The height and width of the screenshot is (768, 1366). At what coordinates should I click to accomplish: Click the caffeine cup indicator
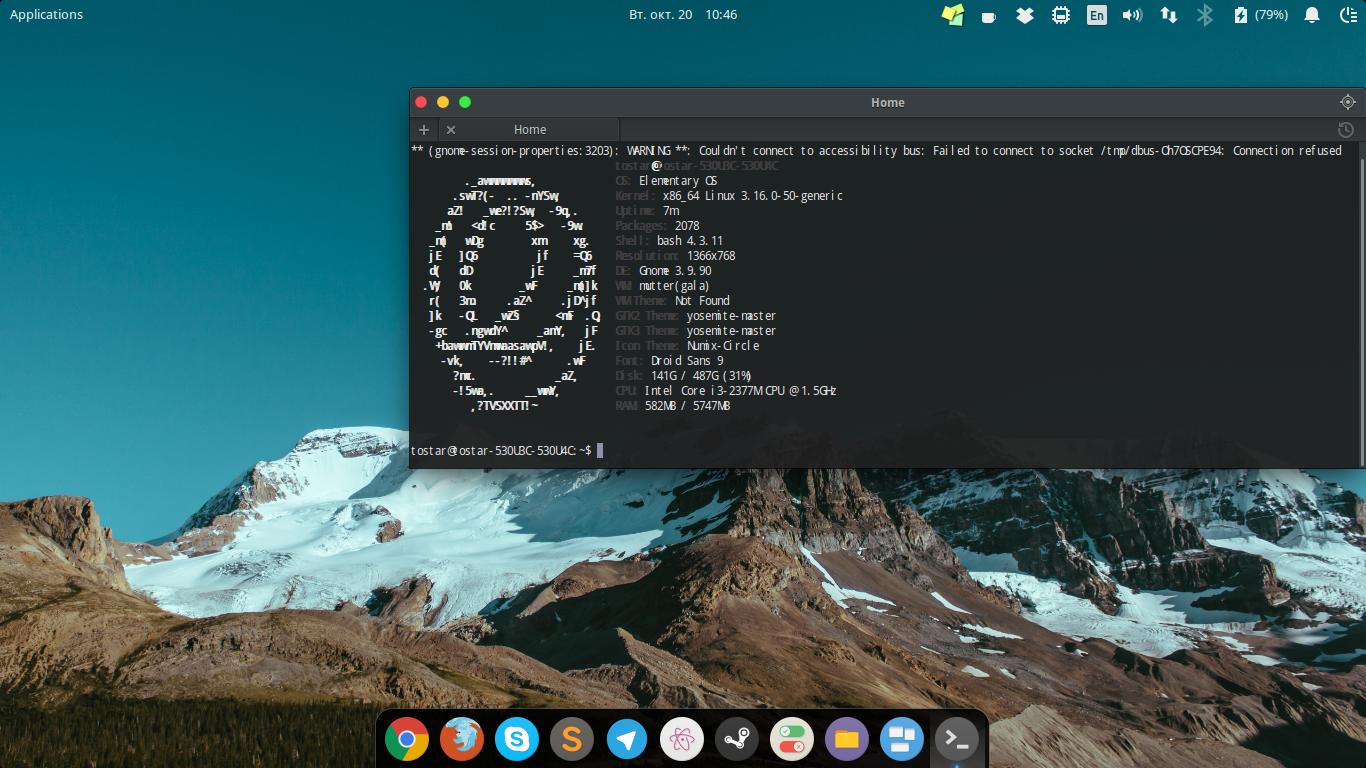tap(989, 16)
